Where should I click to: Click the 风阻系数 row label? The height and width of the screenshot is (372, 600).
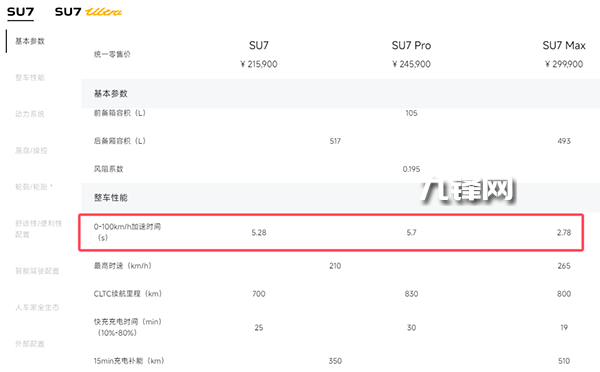(109, 169)
